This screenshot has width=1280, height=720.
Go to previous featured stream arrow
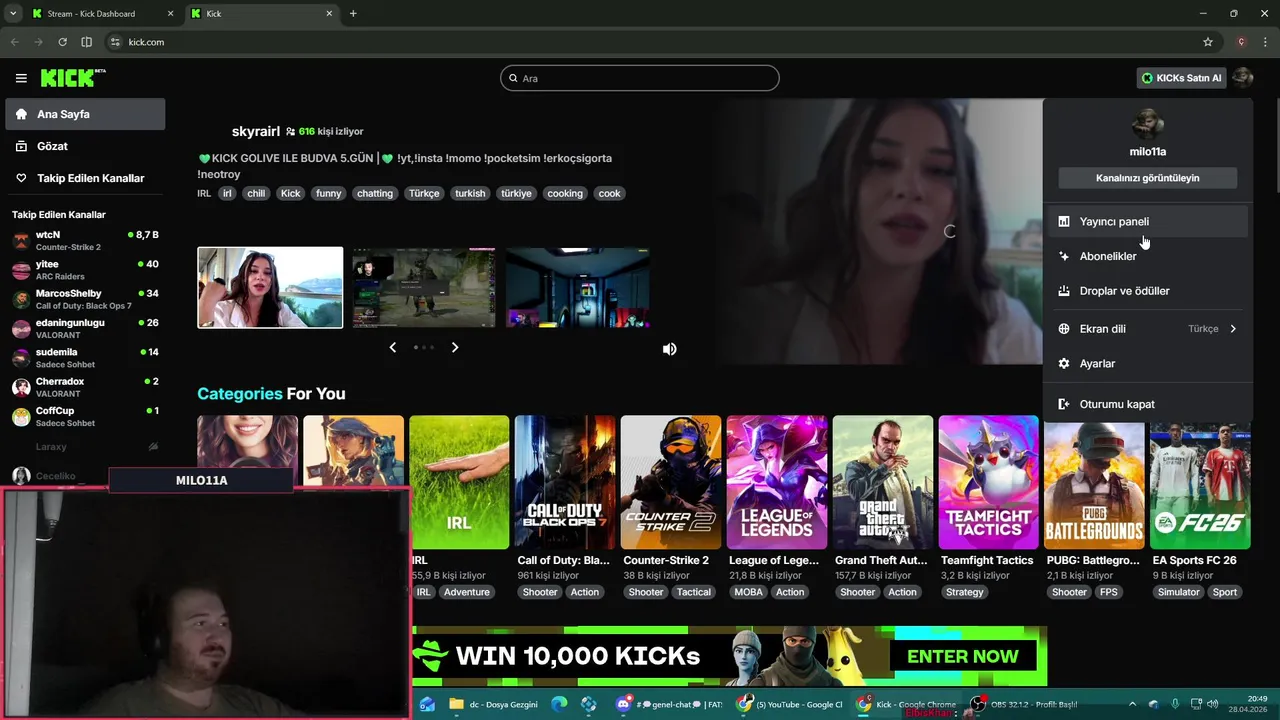[392, 347]
